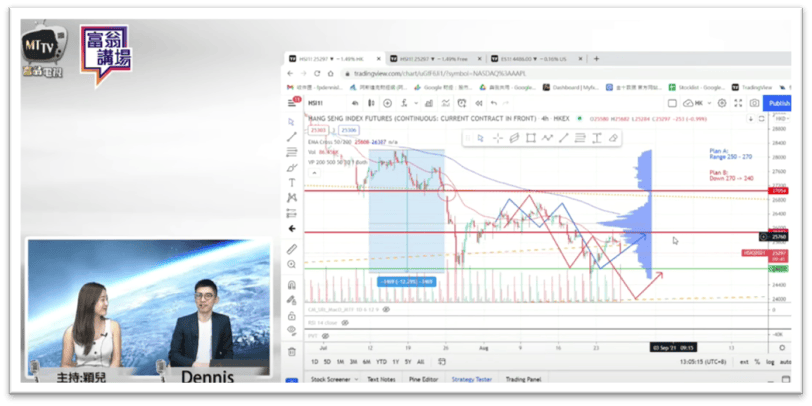Select the zoom in magnifier tool

292,264
